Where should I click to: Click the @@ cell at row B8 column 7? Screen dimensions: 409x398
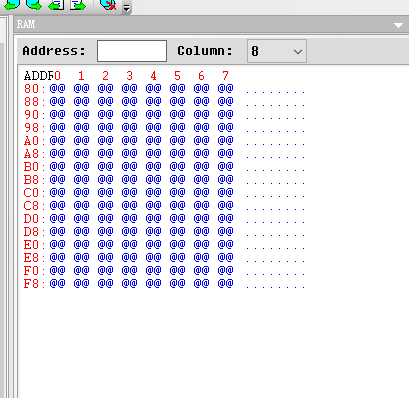(x=225, y=179)
